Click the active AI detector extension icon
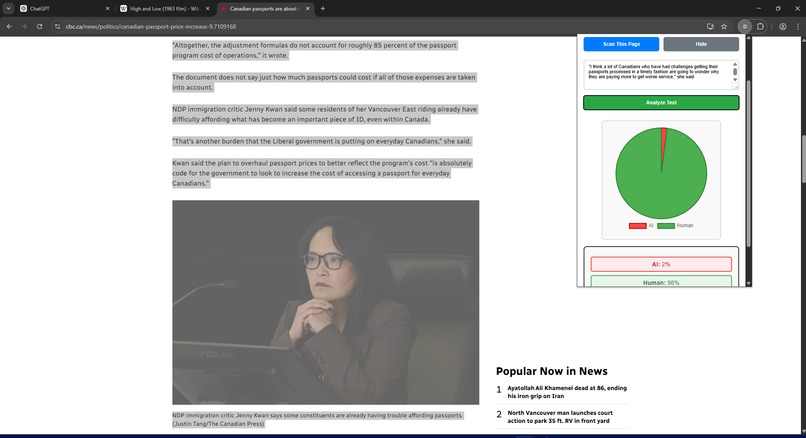 point(744,27)
